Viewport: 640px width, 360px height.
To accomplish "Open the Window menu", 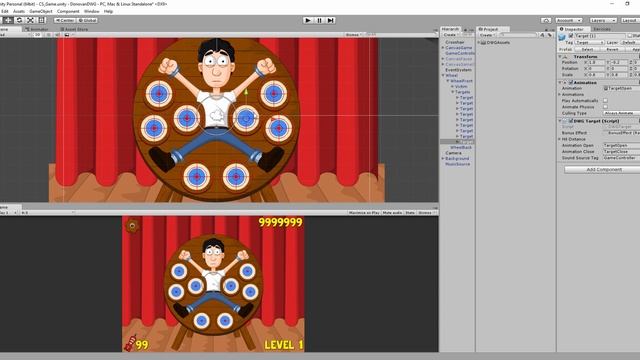I will click(x=91, y=11).
